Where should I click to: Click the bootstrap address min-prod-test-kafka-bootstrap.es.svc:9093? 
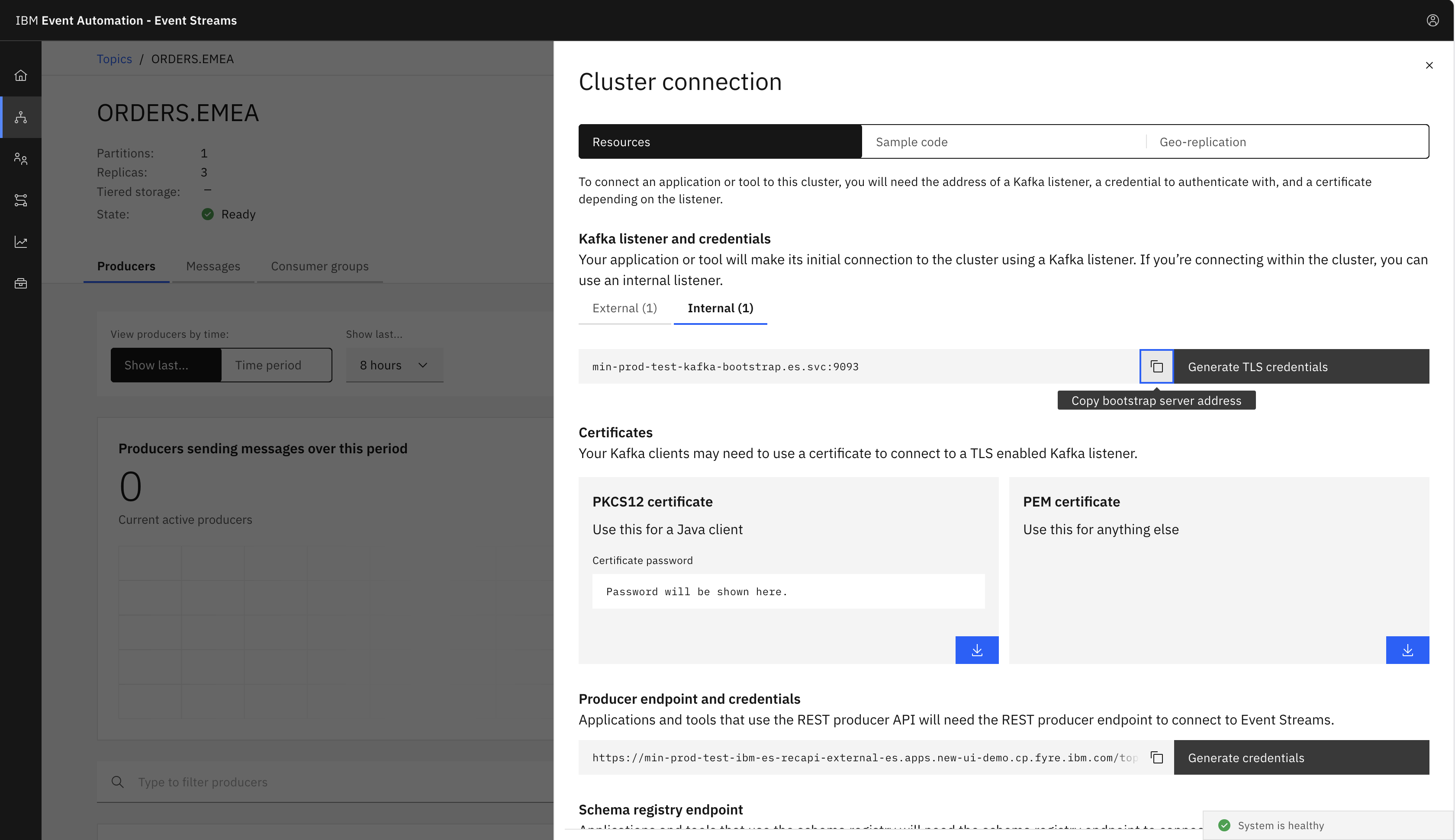725,367
